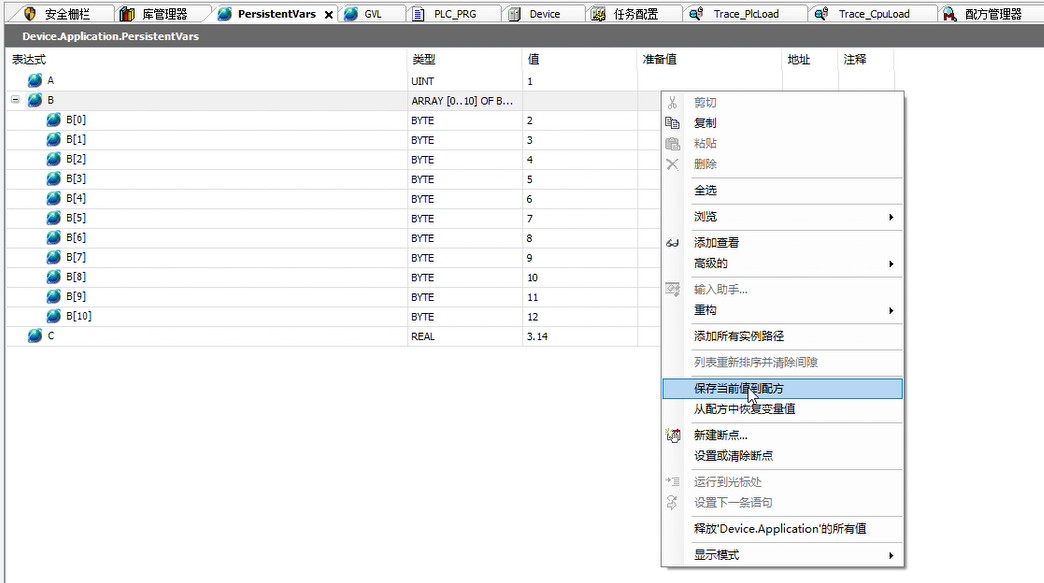
Task: Click the globe icon next to B[1]
Action: coord(53,139)
